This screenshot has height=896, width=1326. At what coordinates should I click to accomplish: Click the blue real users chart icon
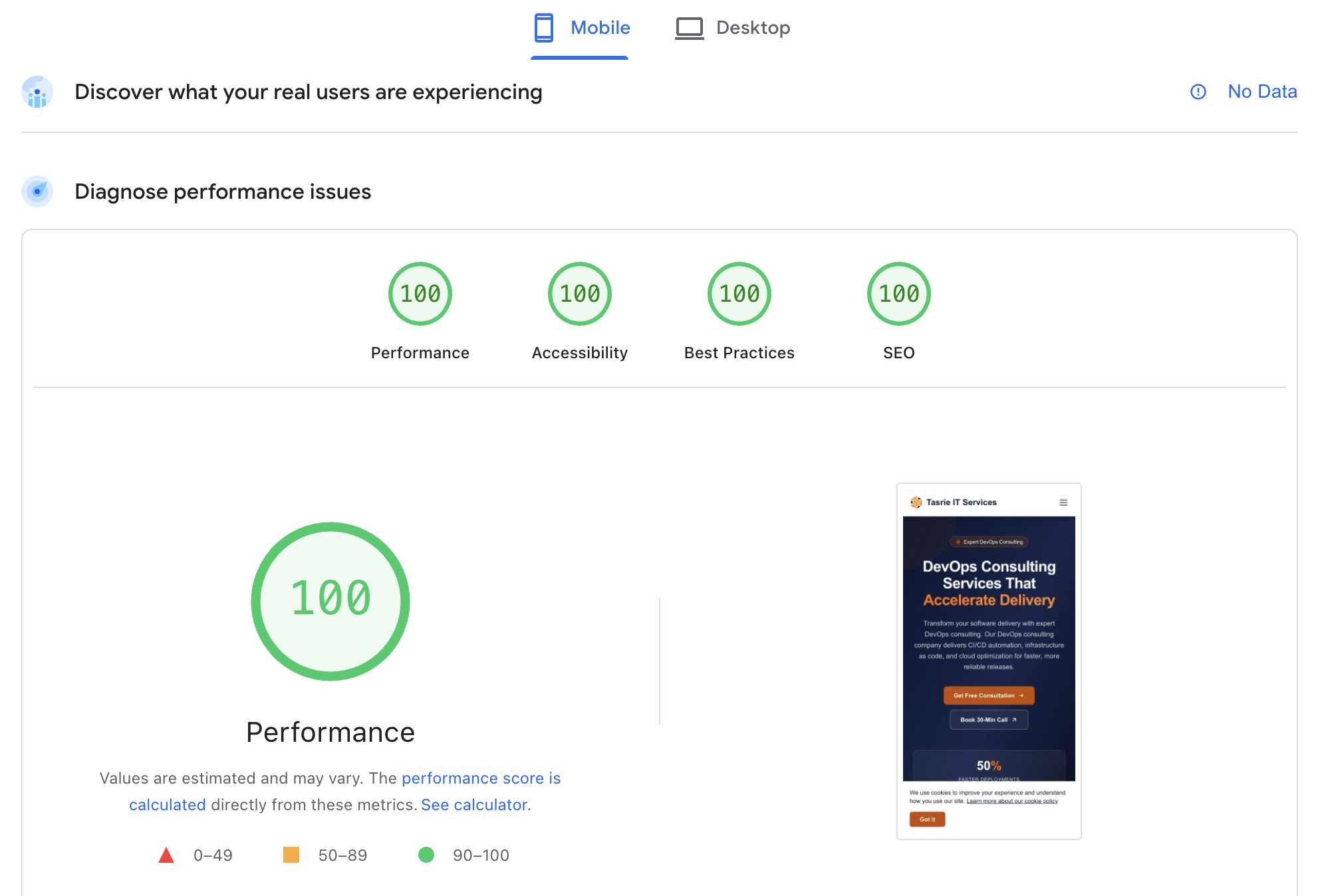click(37, 92)
